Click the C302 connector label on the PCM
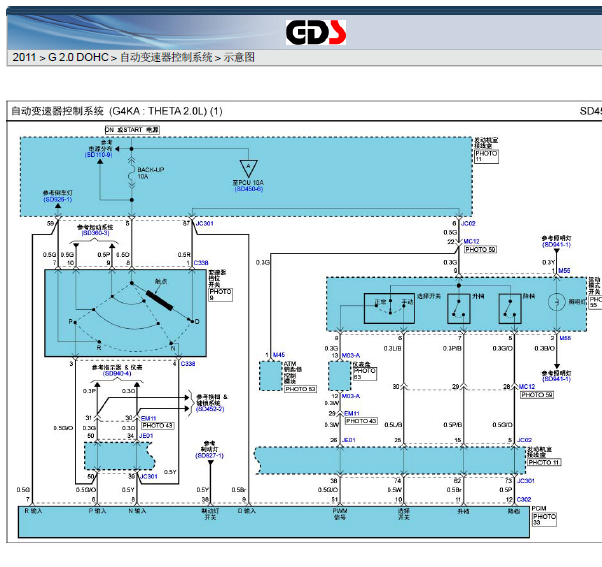This screenshot has width=602, height=567. coord(524,499)
